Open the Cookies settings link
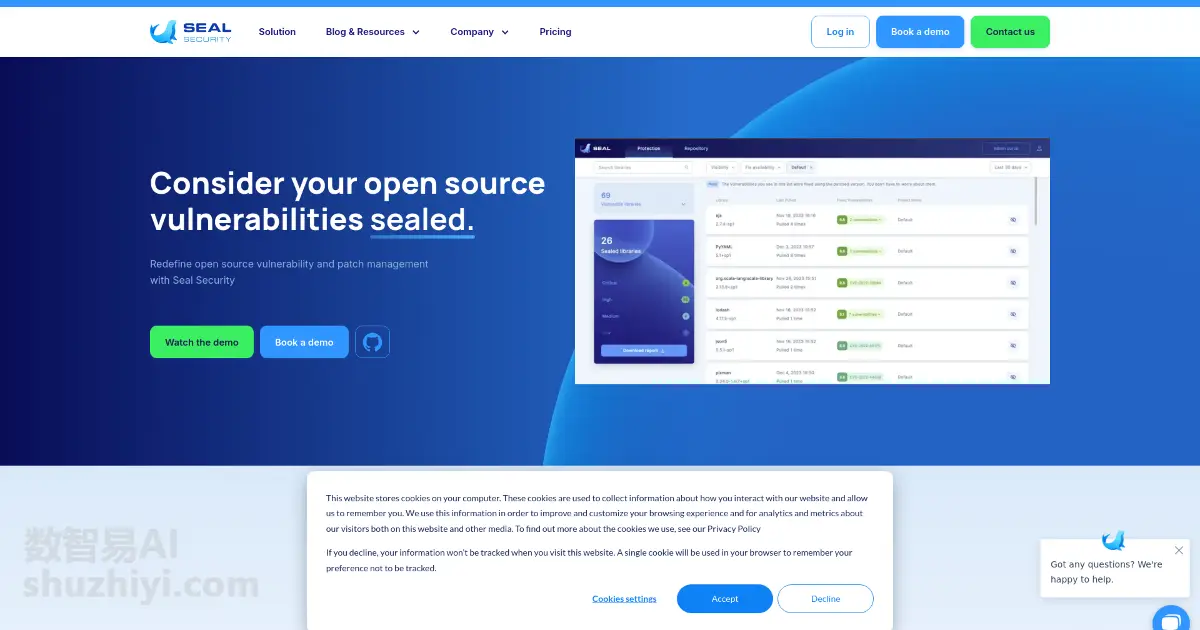Screen dimensions: 1200x630 click(624, 599)
